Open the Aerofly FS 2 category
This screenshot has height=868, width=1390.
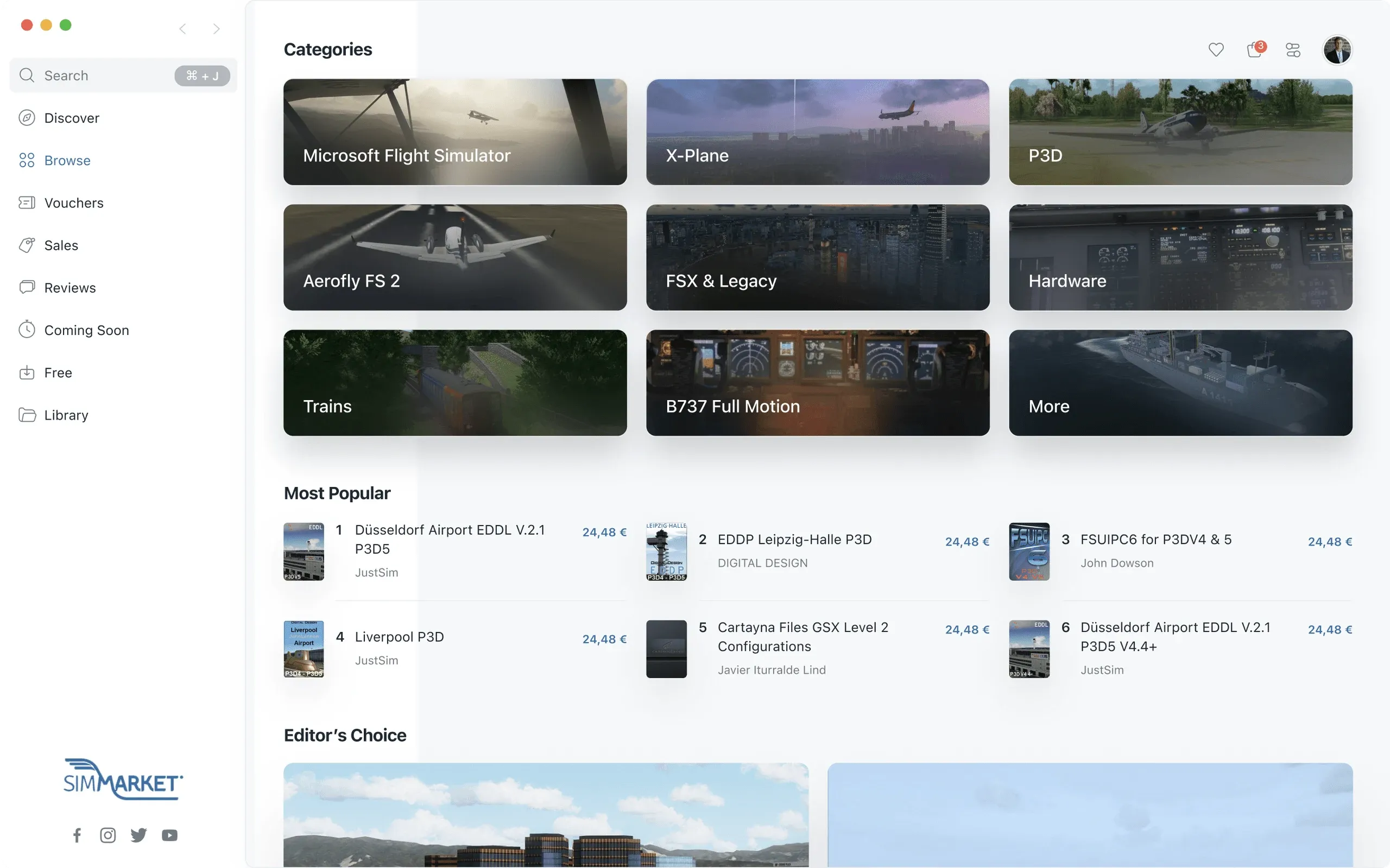(x=454, y=257)
